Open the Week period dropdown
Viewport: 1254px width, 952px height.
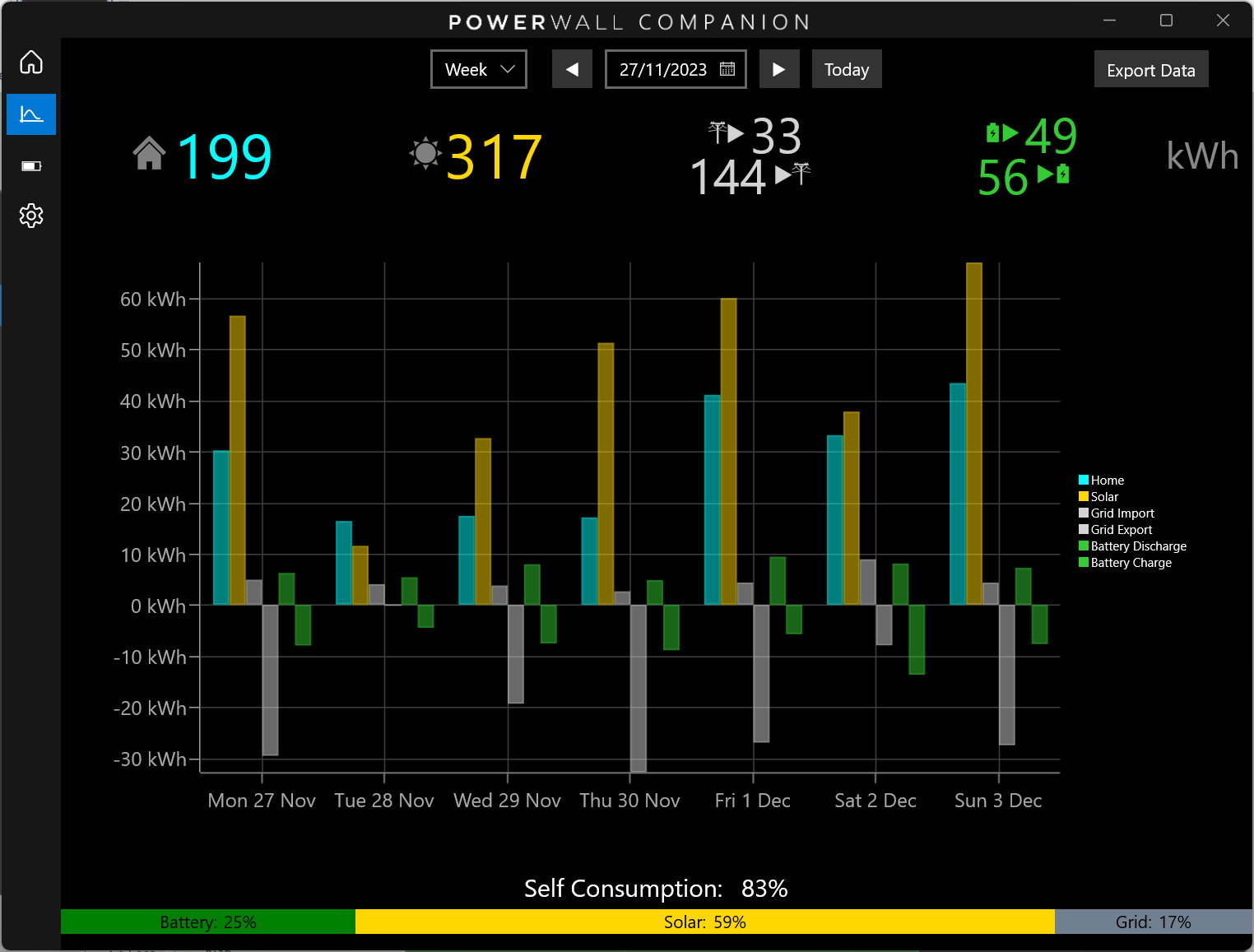[478, 69]
